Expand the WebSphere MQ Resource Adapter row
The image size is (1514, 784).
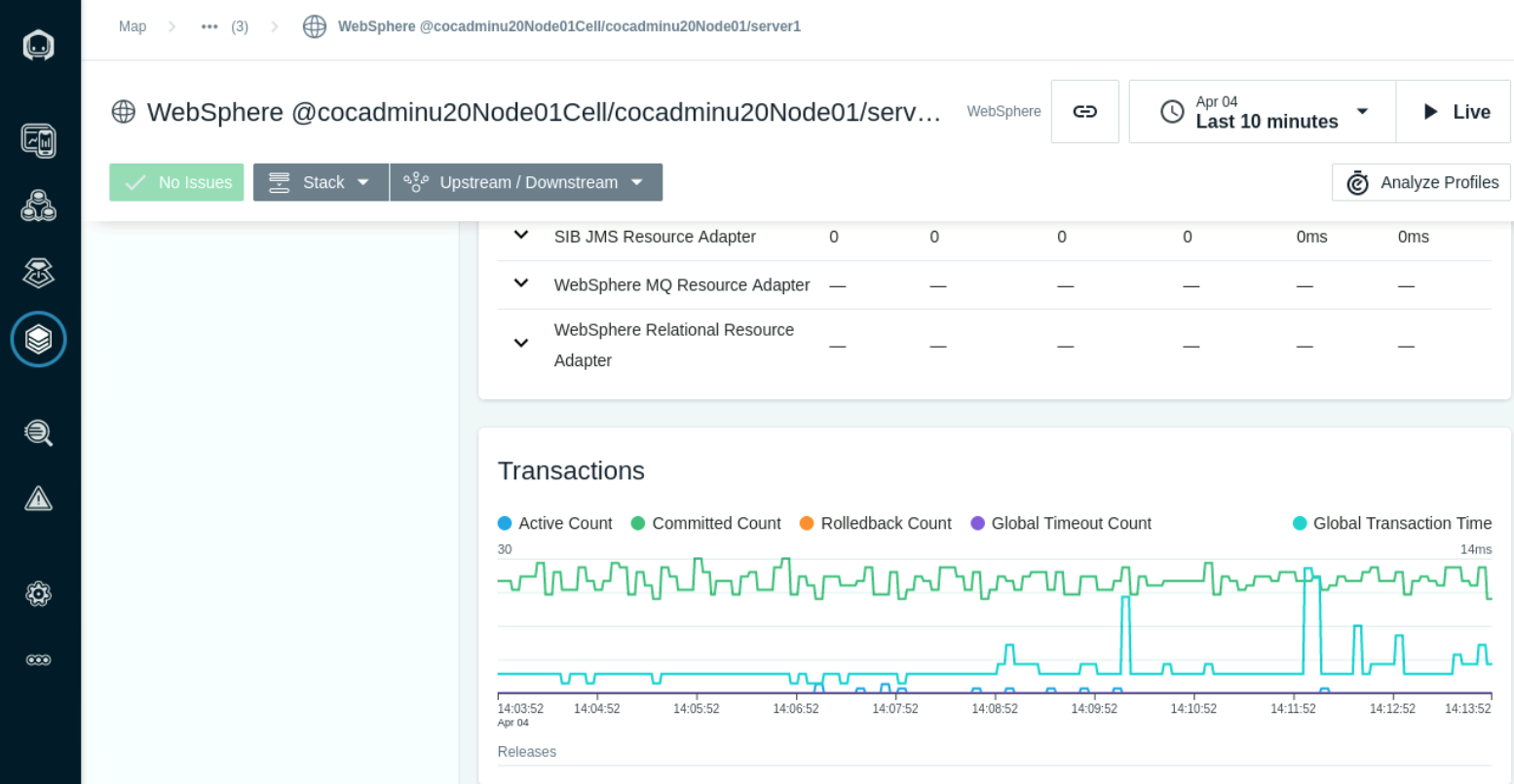point(521,283)
